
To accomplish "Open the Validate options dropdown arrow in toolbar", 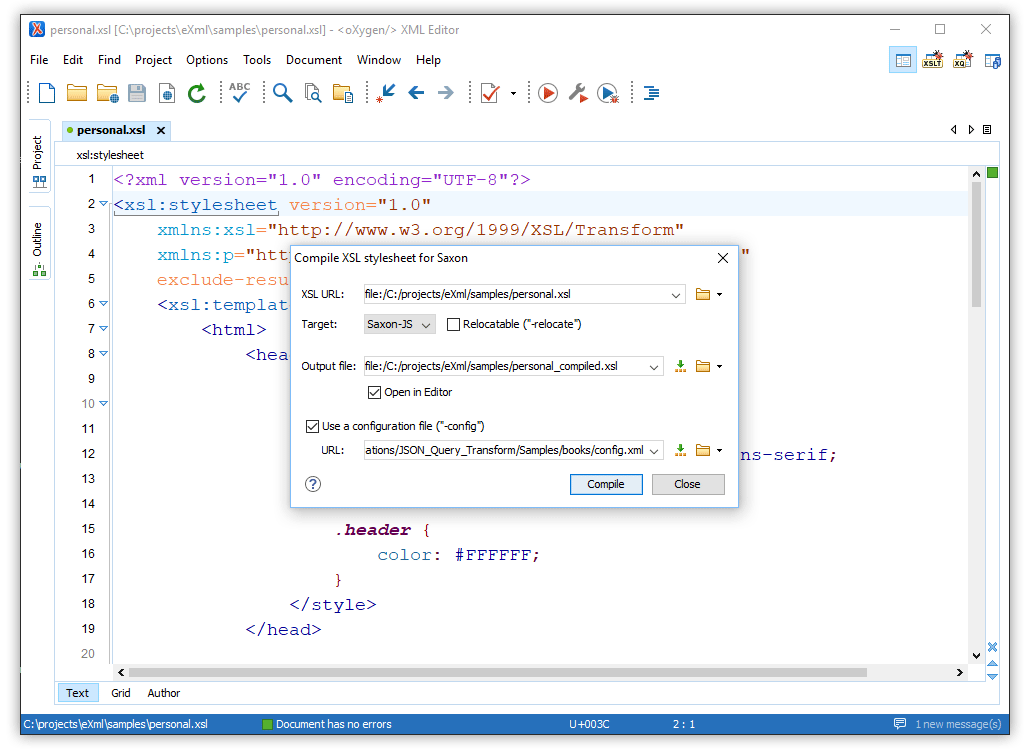I will [513, 93].
